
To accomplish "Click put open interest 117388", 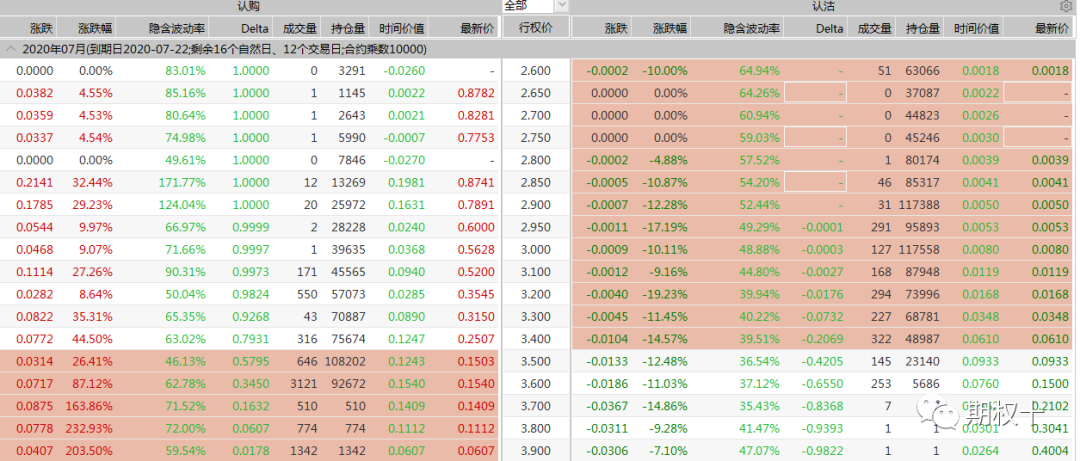I will 922,205.
